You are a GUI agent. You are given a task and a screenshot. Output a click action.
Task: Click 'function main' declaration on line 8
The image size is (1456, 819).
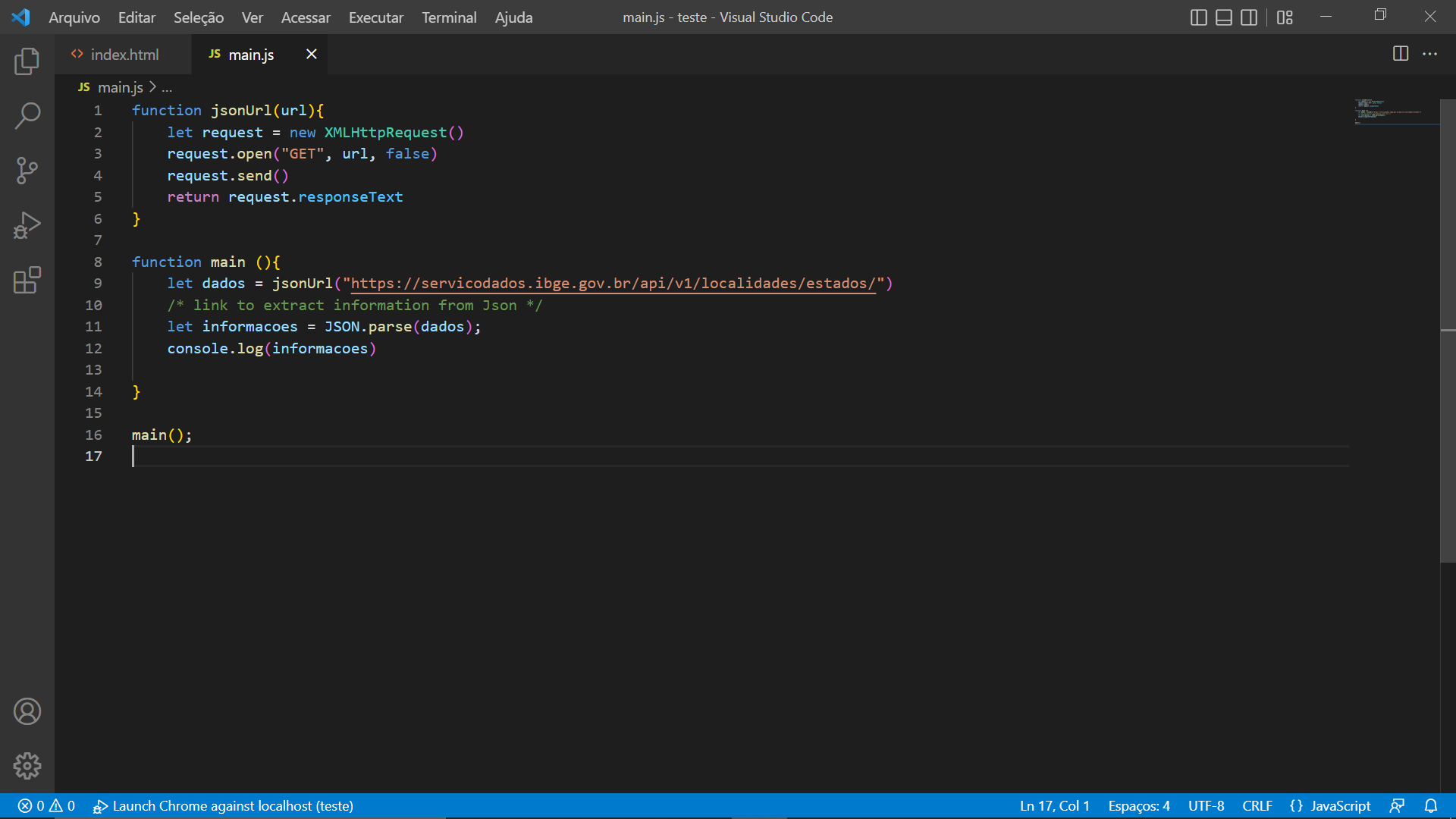[x=189, y=262]
